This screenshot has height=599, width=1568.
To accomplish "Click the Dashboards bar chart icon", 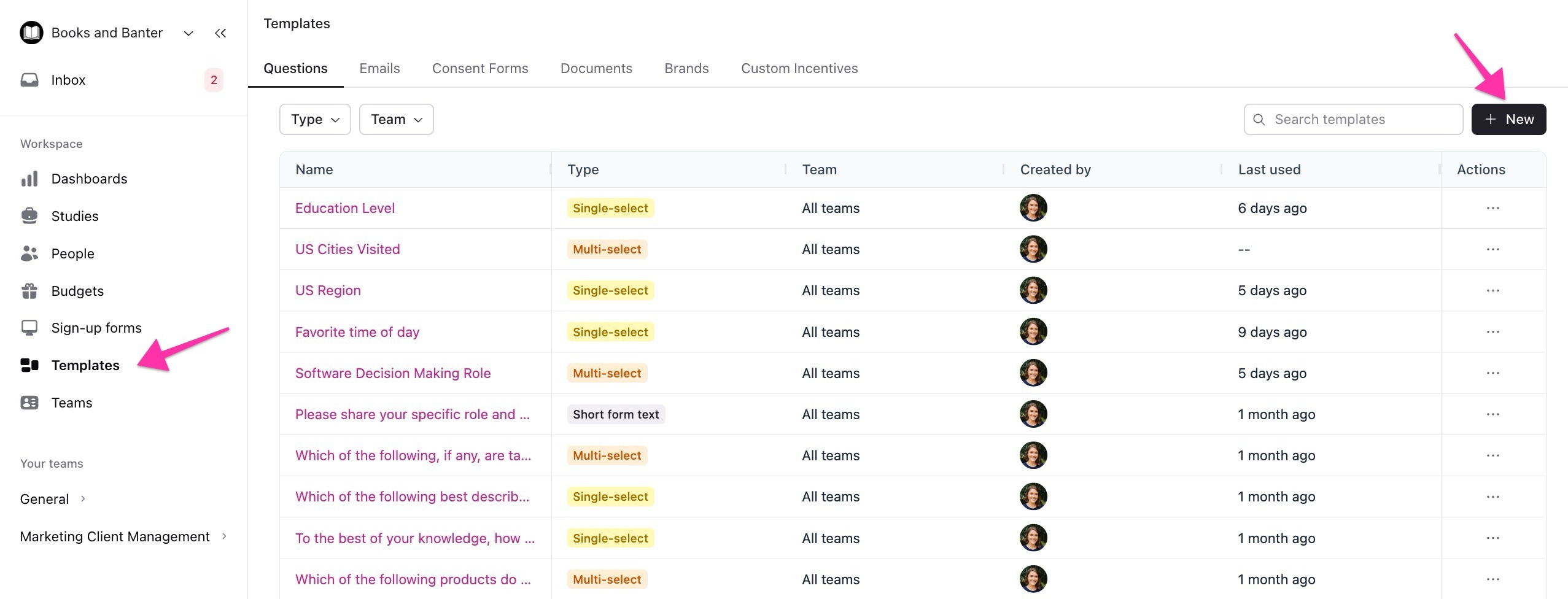I will tap(29, 179).
